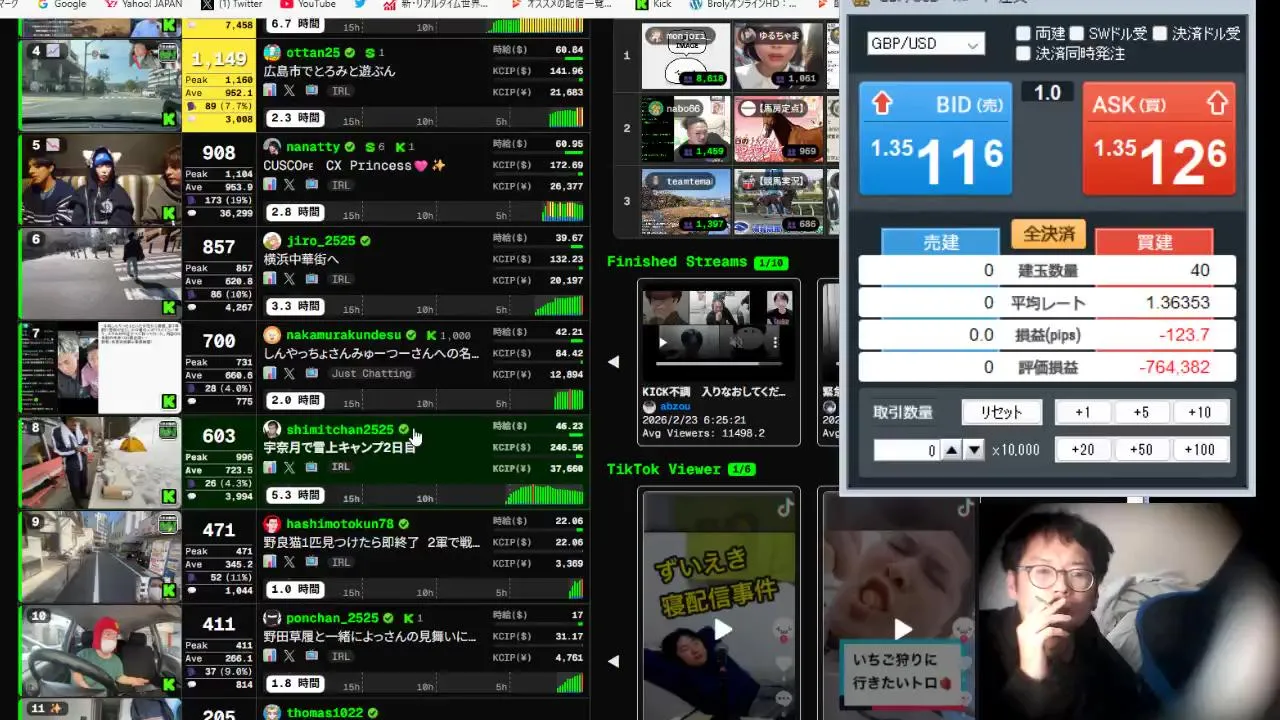Click the BID up-arrow icon
This screenshot has width=1280, height=720.
(882, 104)
